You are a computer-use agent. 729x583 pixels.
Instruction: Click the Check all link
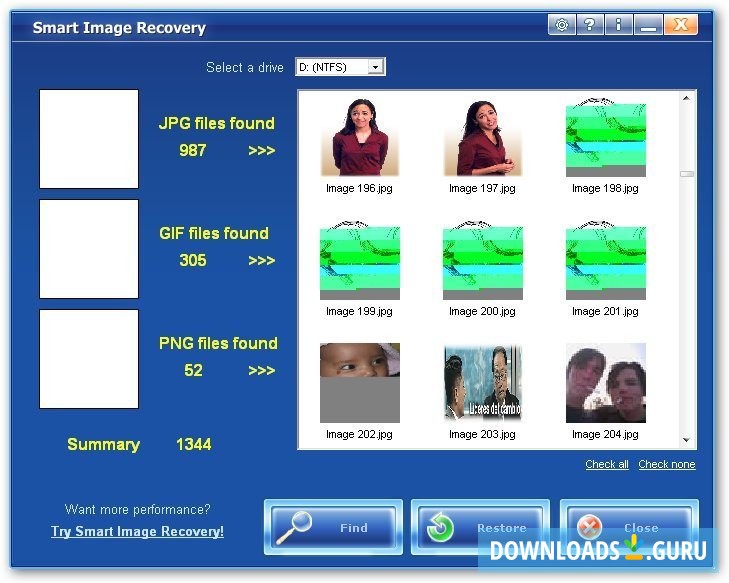(607, 464)
